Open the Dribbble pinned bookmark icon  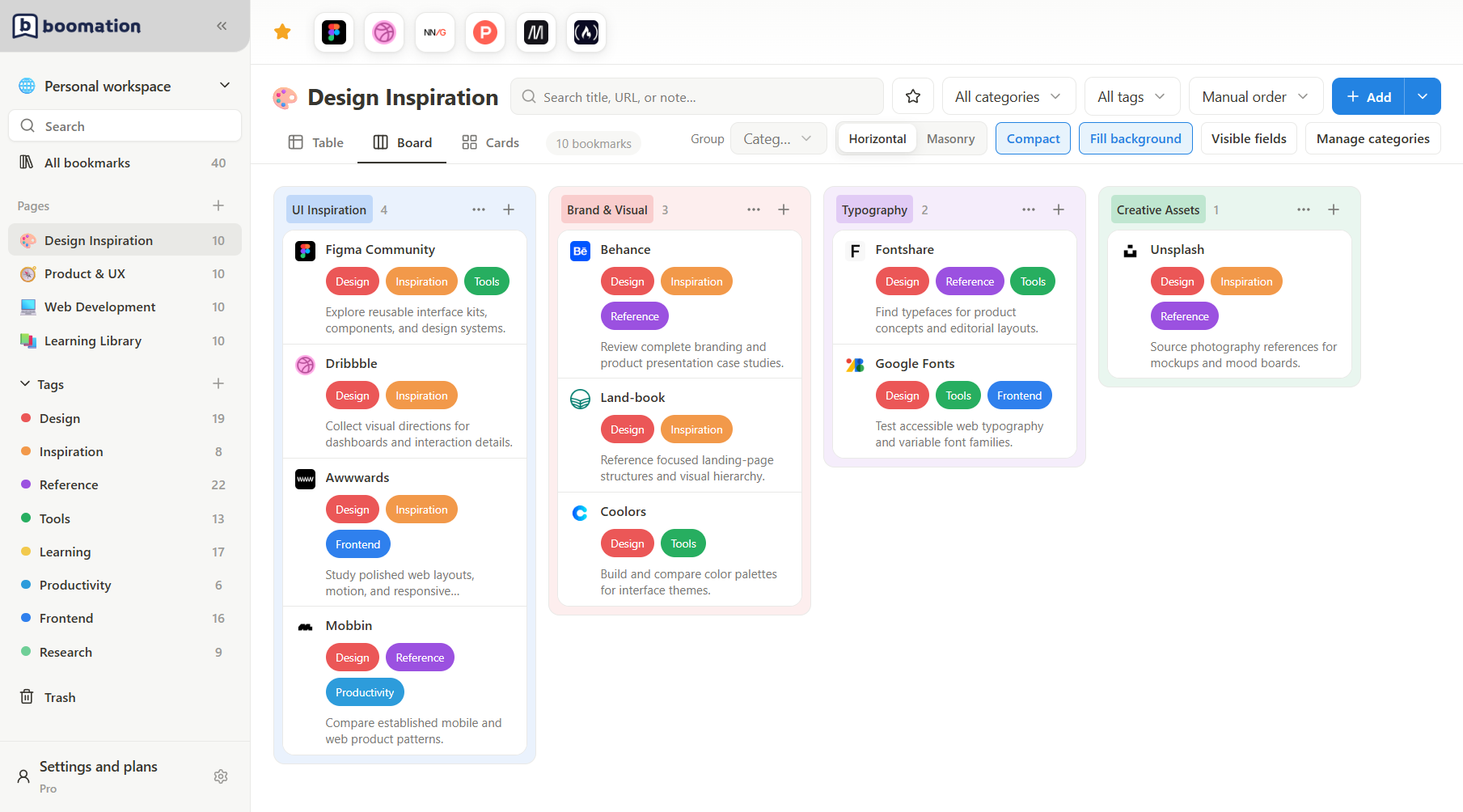coord(384,32)
